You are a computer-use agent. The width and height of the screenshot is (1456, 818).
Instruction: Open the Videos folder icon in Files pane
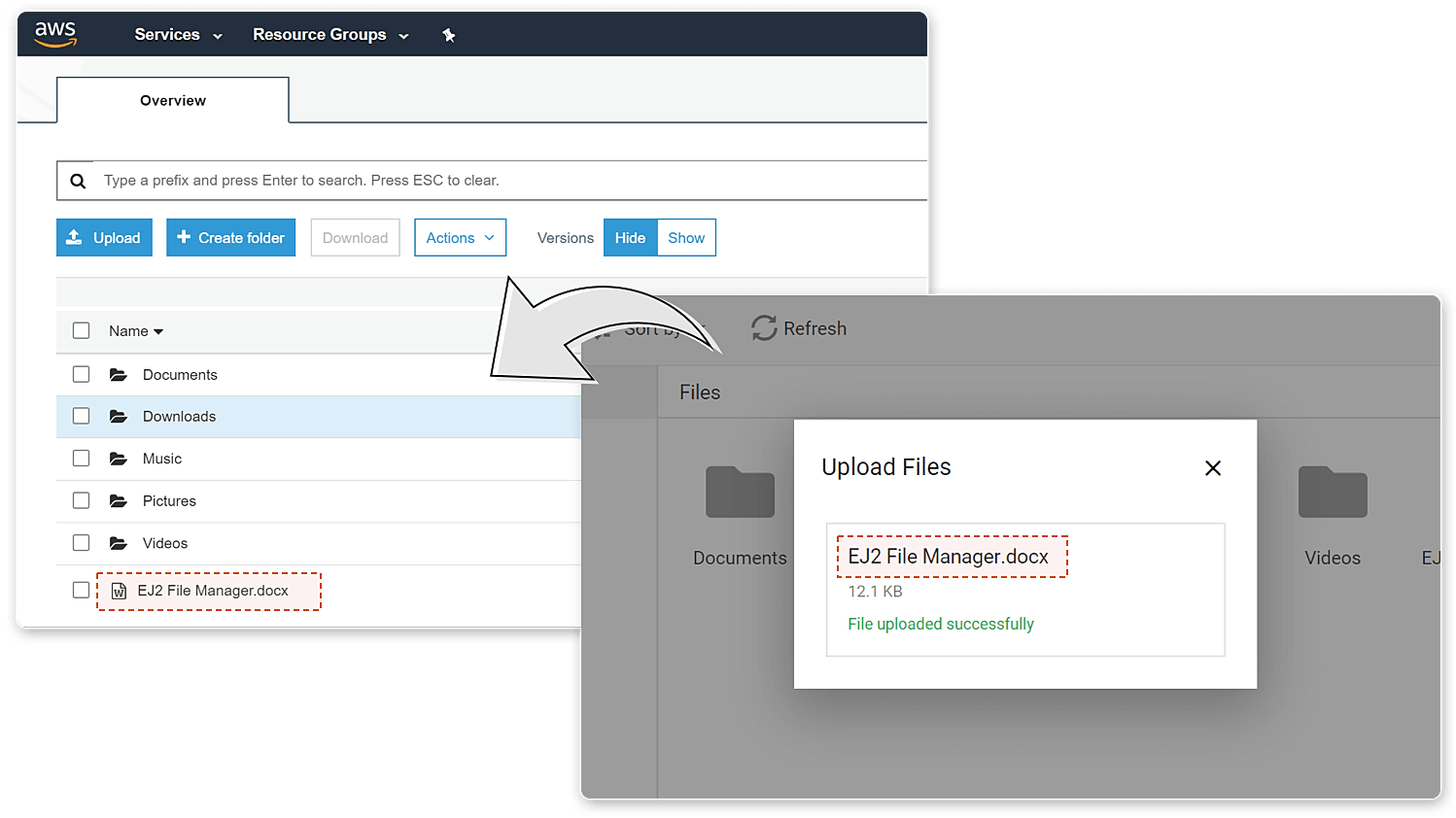pyautogui.click(x=1332, y=493)
